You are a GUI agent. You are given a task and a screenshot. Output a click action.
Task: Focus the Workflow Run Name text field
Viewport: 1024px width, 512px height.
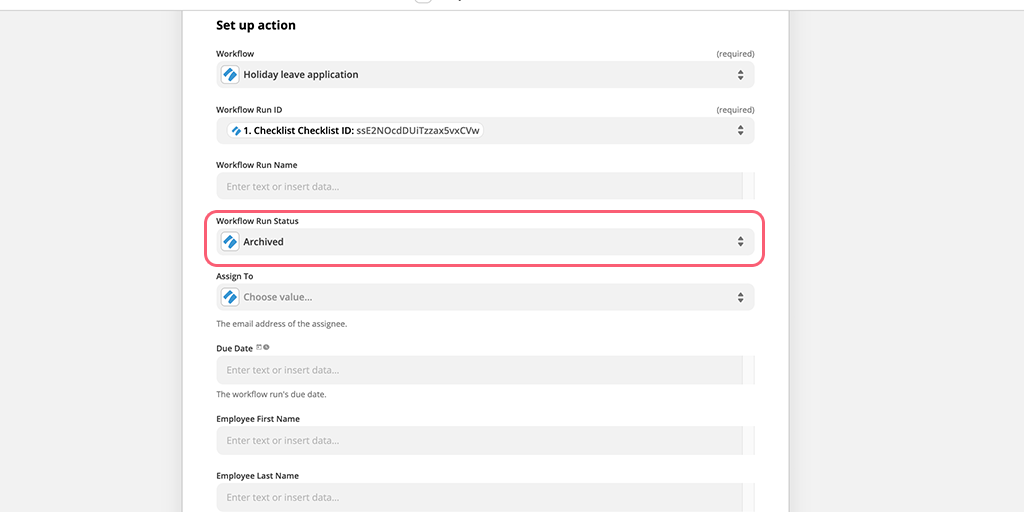479,186
